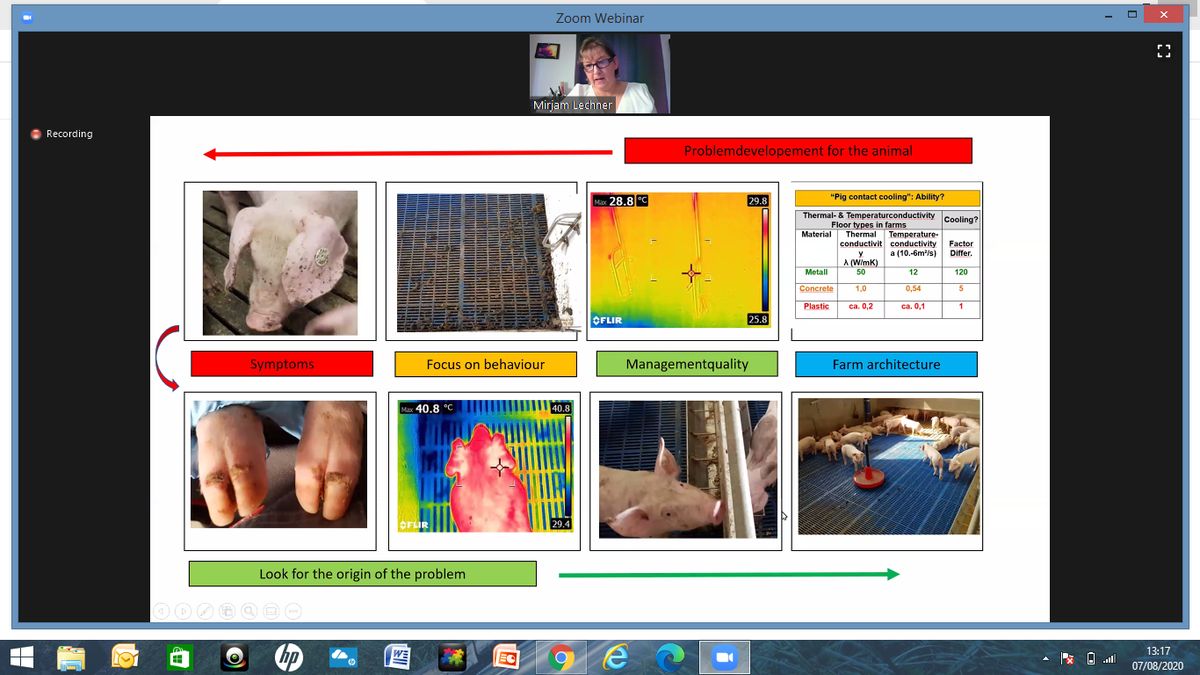Click the 'Problemdevelopement for the animal' red banner
Screen dimensions: 1200x675
(x=798, y=151)
